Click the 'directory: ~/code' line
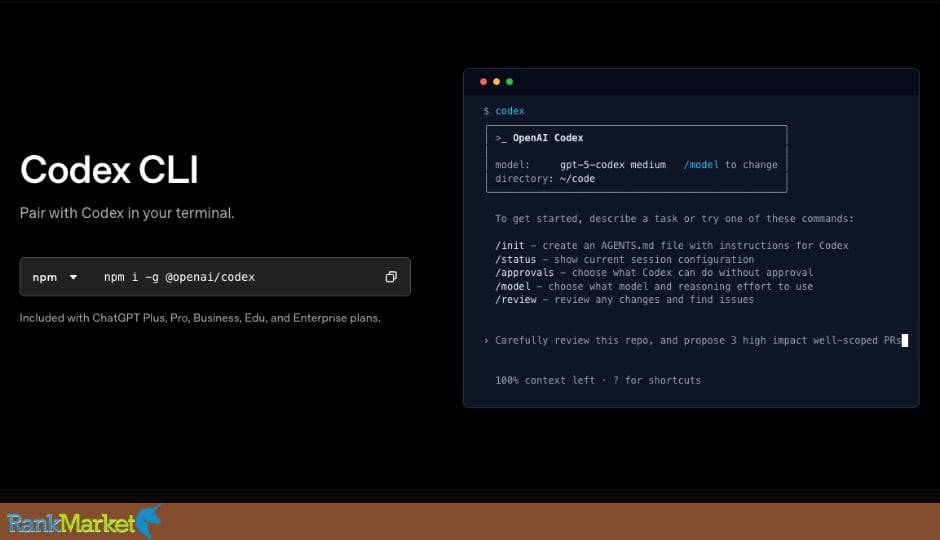 [x=545, y=179]
